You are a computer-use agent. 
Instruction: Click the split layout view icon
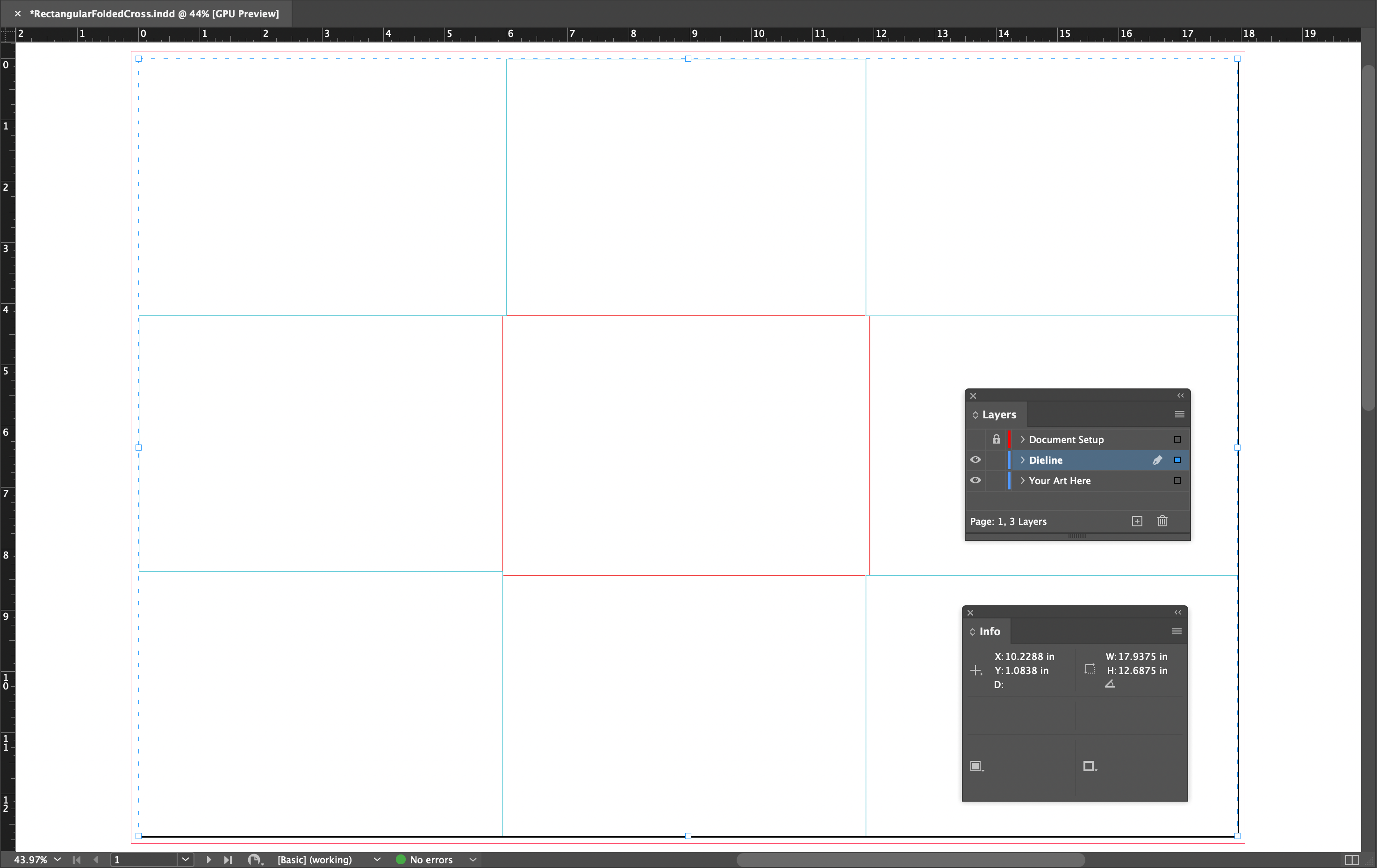coord(1351,860)
